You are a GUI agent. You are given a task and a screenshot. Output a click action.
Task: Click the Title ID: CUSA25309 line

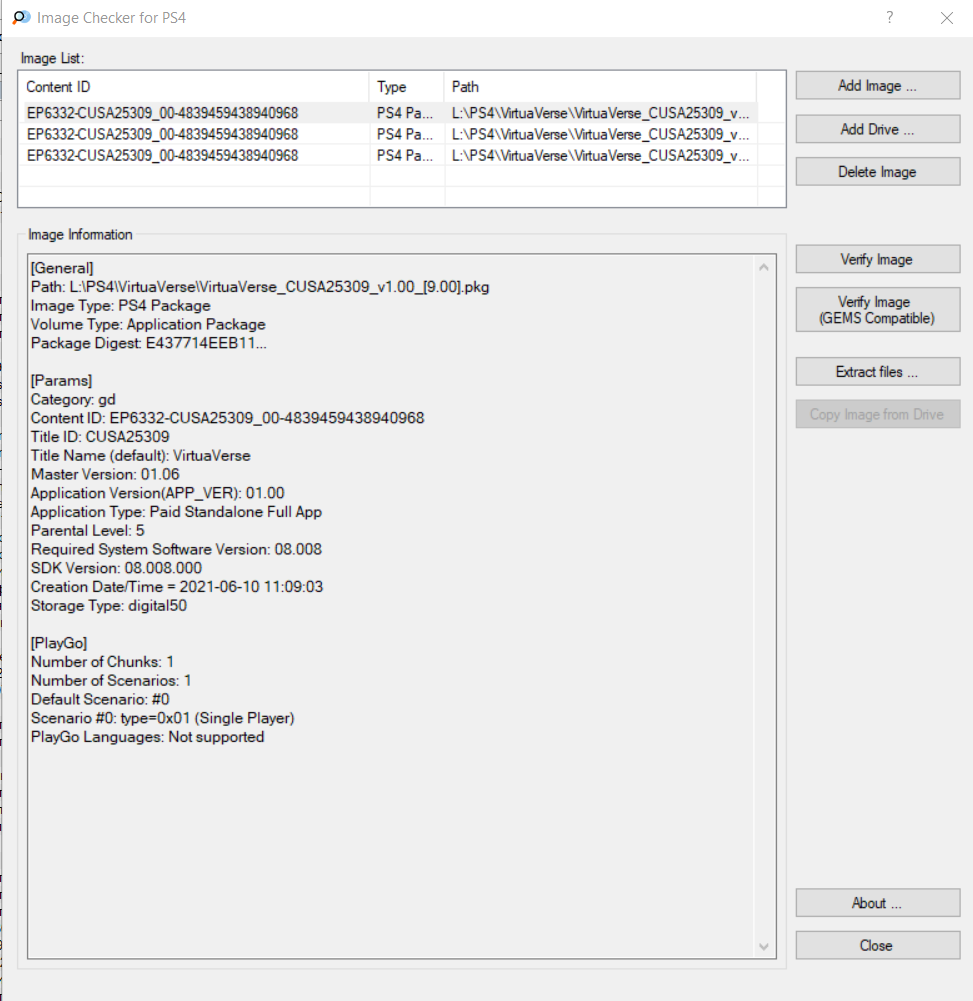click(100, 437)
